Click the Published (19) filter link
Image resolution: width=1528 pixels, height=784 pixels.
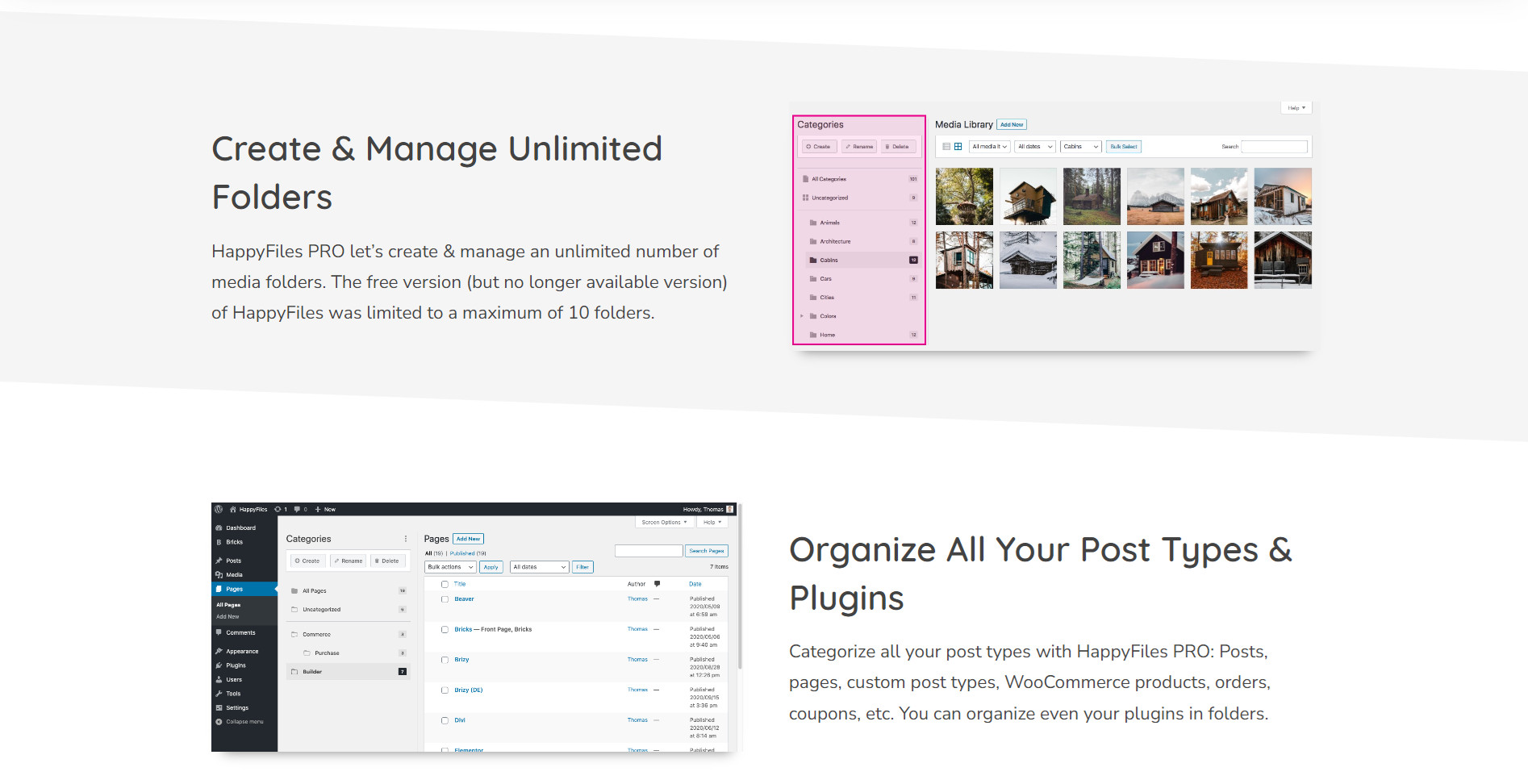468,553
